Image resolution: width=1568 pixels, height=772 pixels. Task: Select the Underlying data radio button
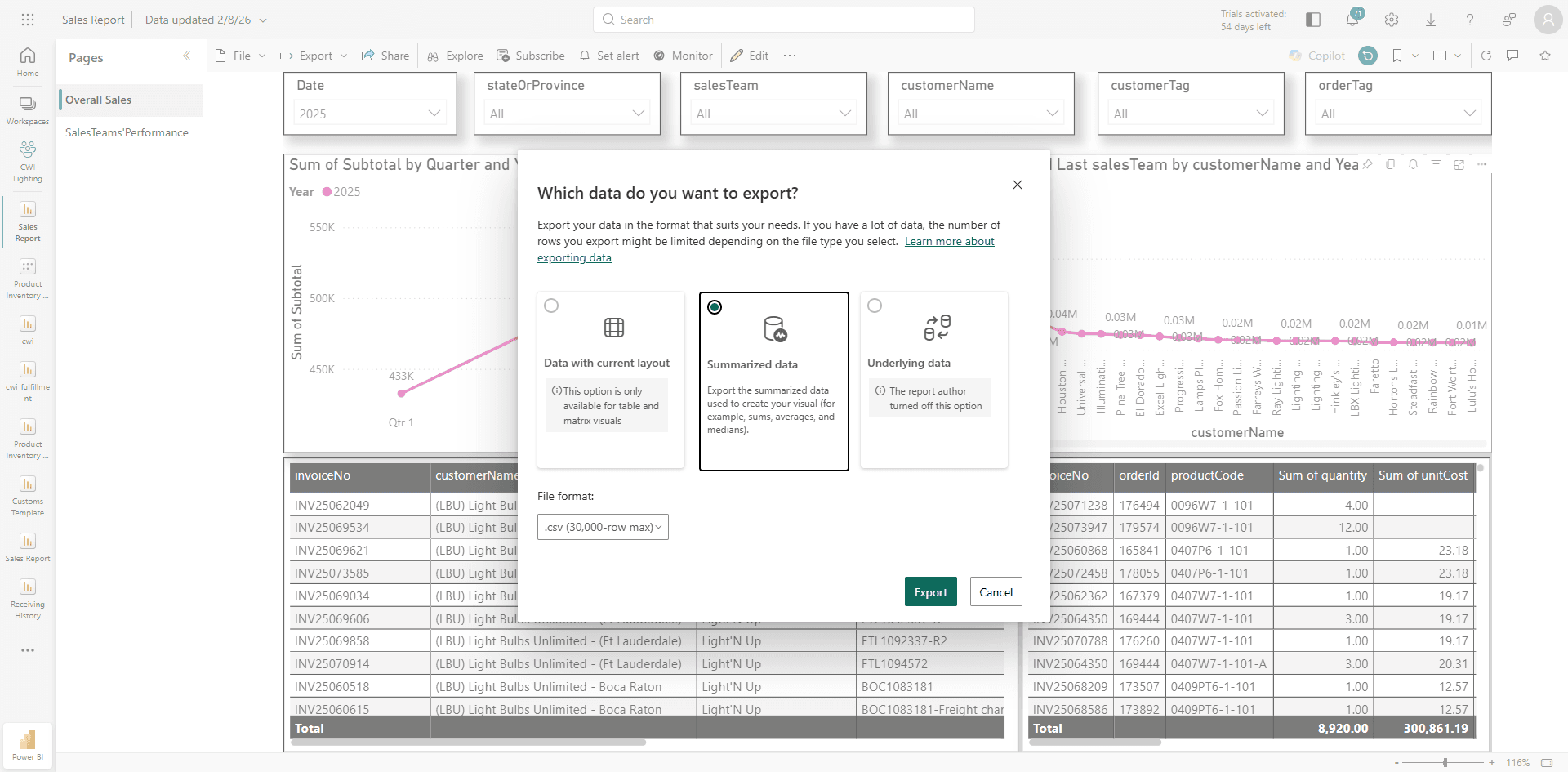click(x=875, y=306)
